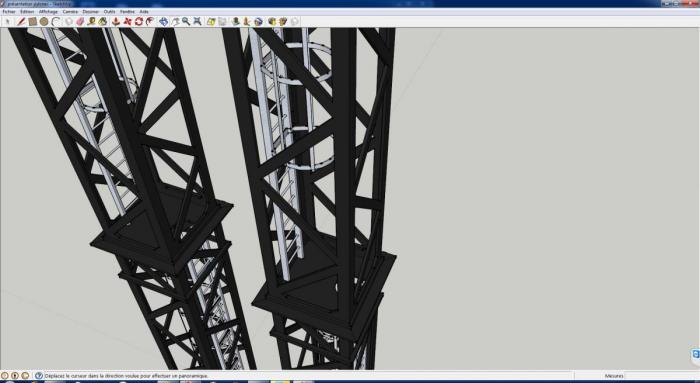Click the Make Component icon
Viewport: 700px width, 383px height.
[69, 21]
